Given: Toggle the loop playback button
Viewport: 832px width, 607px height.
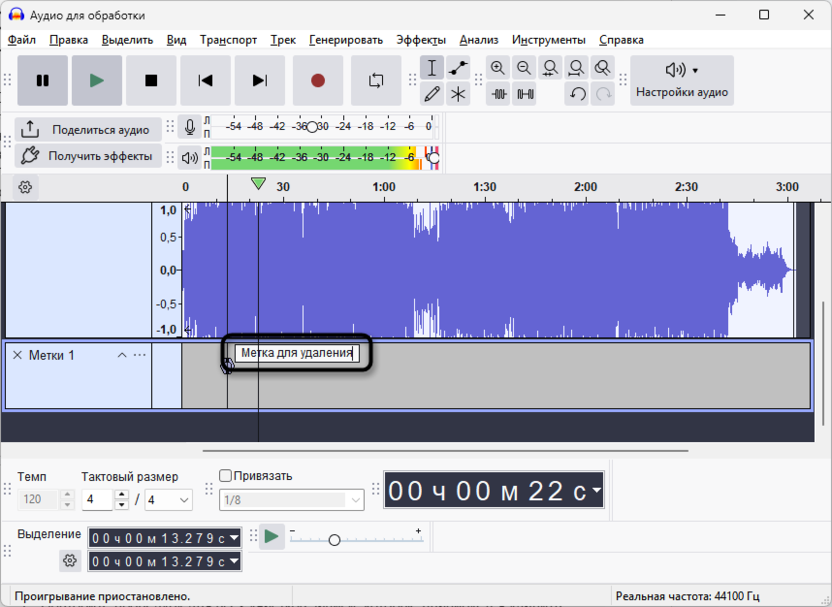Looking at the screenshot, I should (376, 81).
